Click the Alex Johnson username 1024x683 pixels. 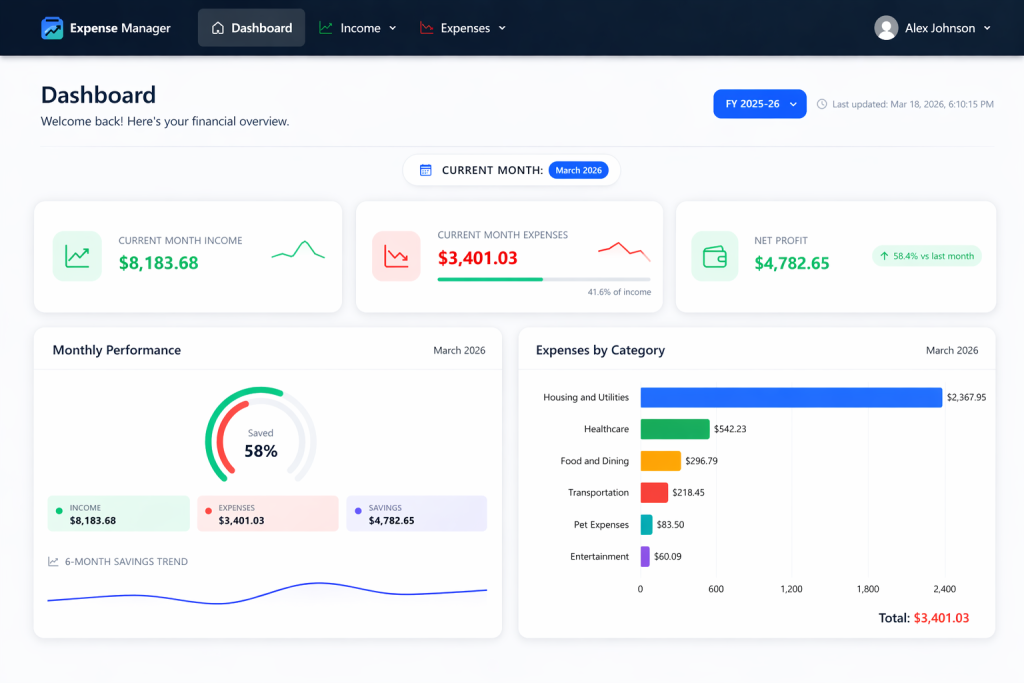[940, 28]
